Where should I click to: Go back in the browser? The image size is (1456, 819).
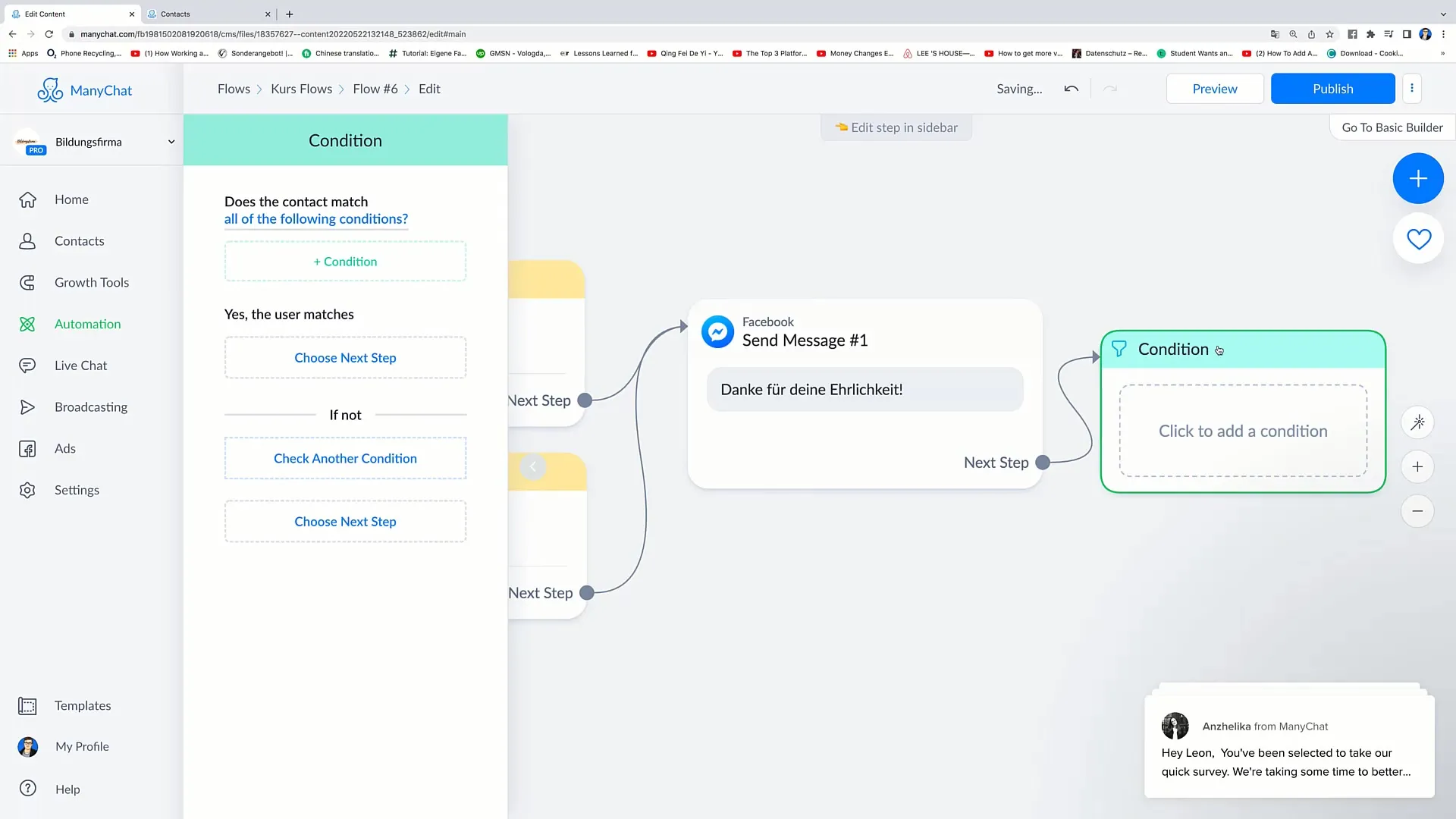12,34
